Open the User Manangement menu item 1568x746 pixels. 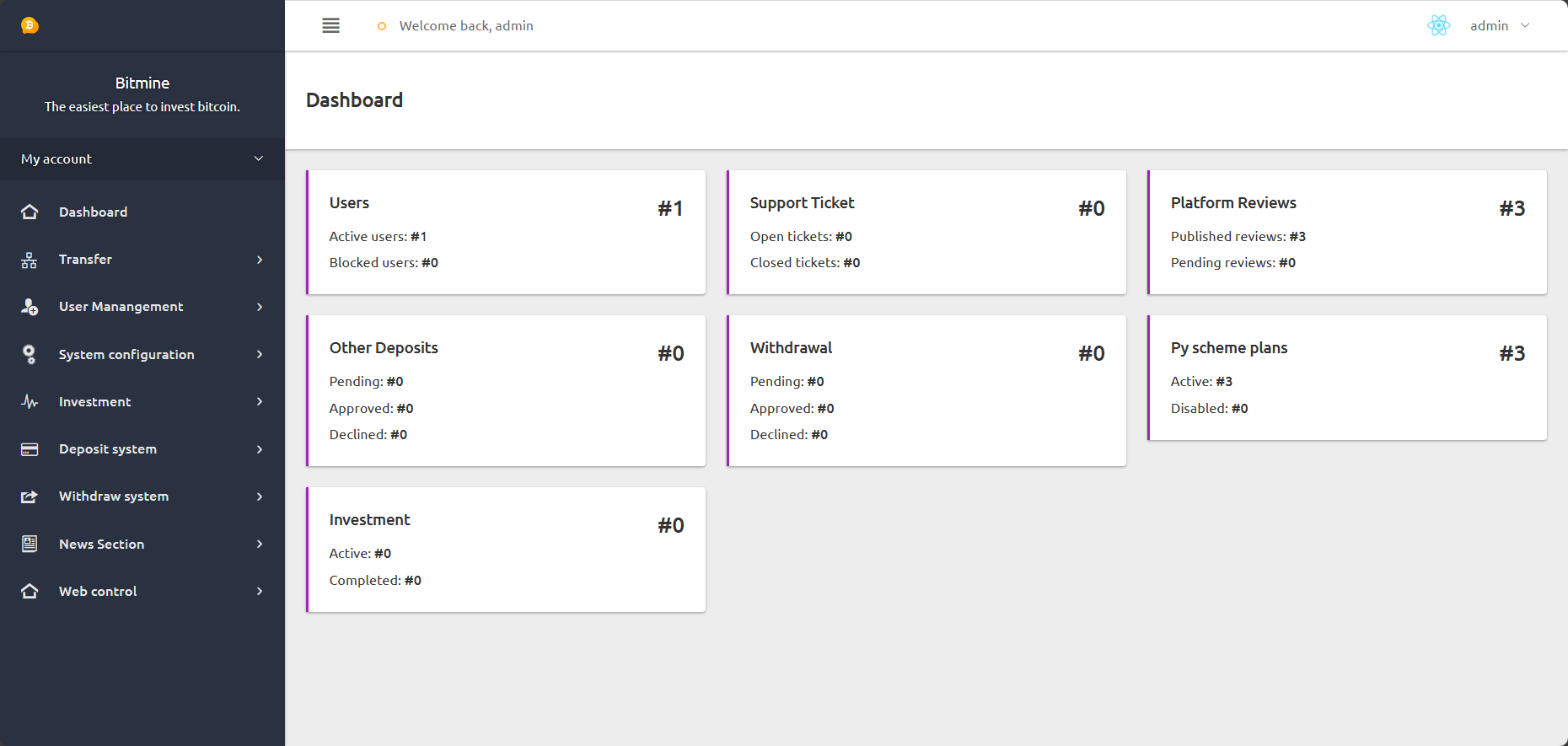(x=142, y=307)
